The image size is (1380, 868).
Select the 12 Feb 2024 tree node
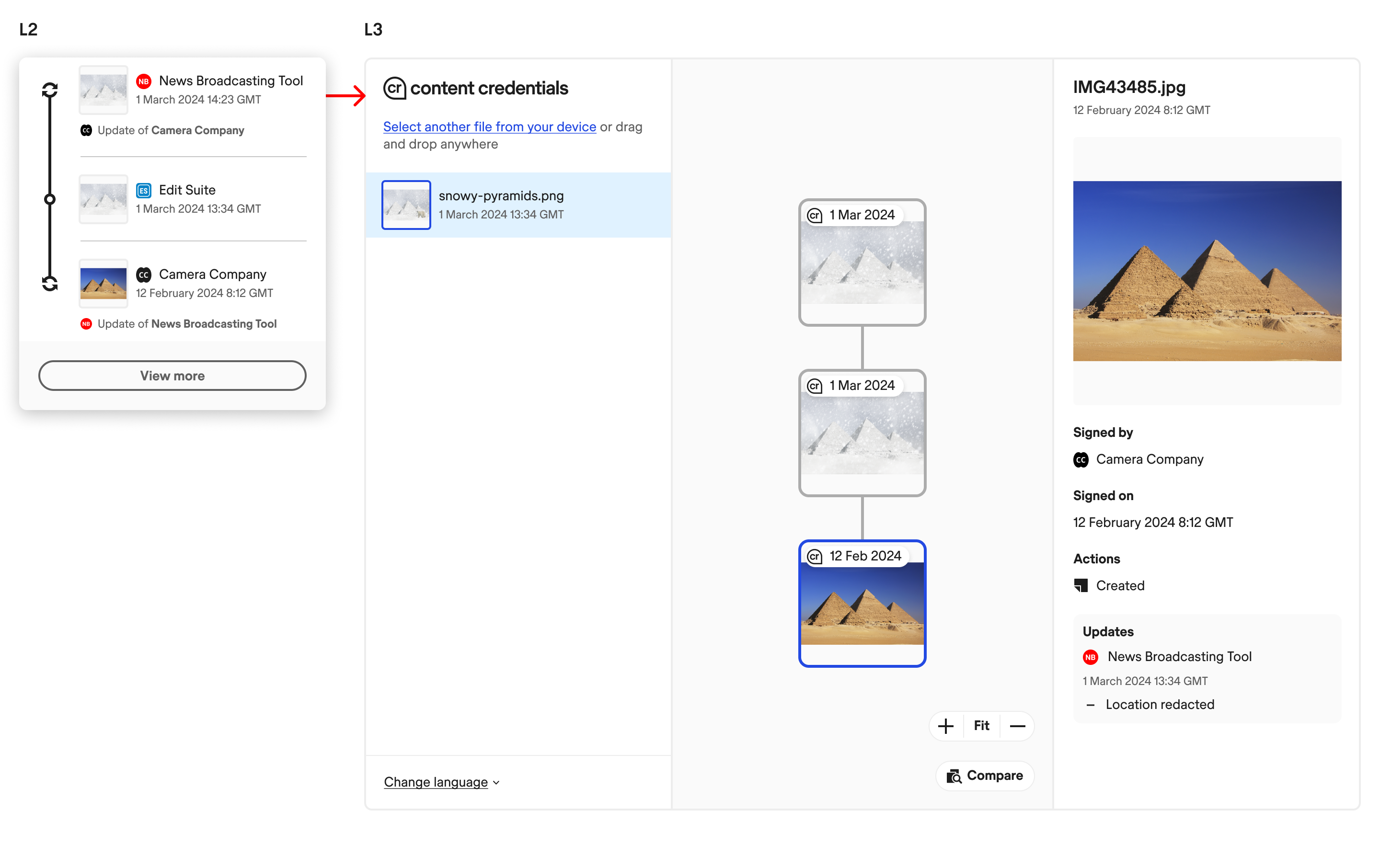coord(862,603)
